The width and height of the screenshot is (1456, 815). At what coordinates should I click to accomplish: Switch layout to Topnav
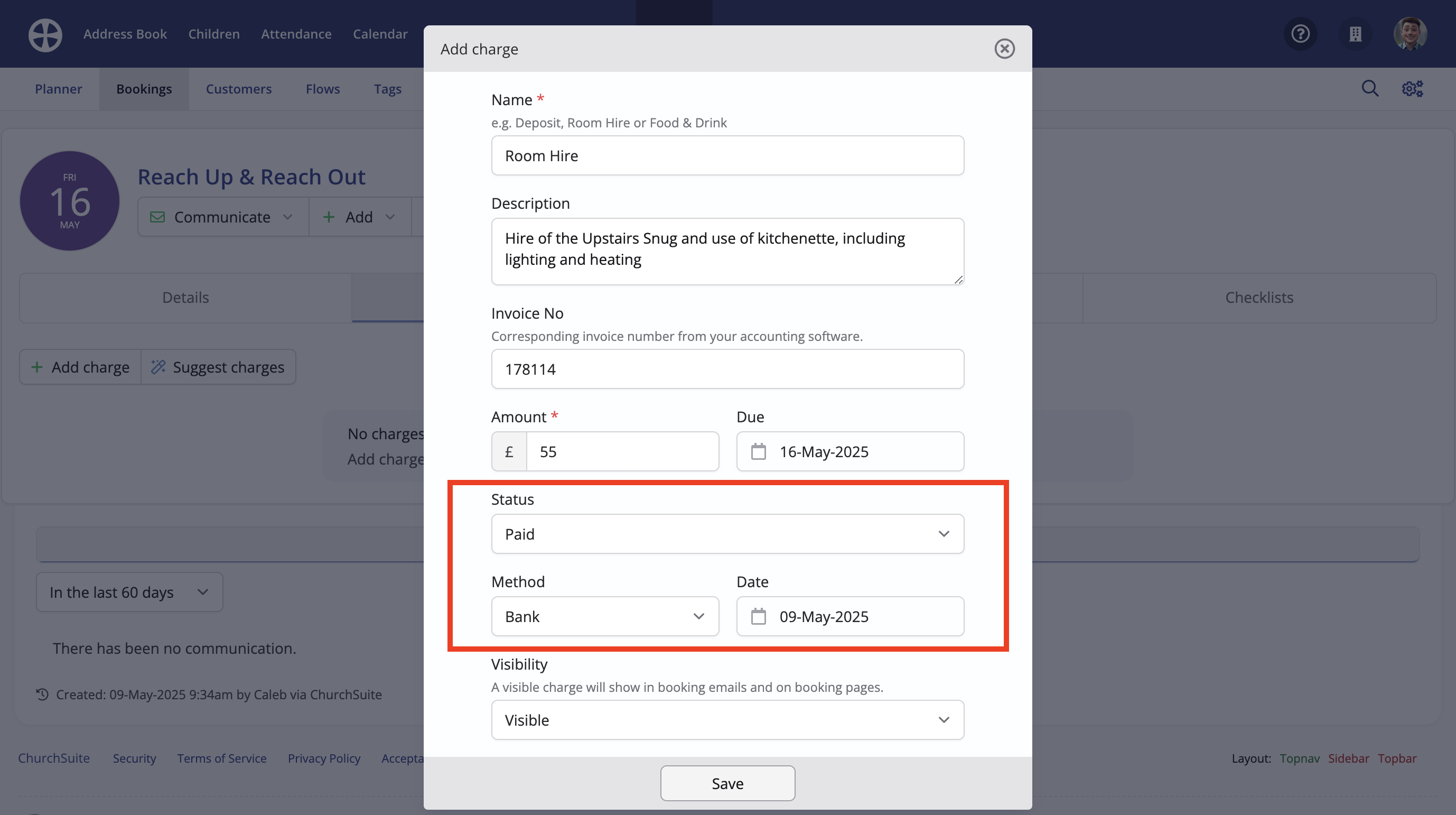(x=1300, y=758)
